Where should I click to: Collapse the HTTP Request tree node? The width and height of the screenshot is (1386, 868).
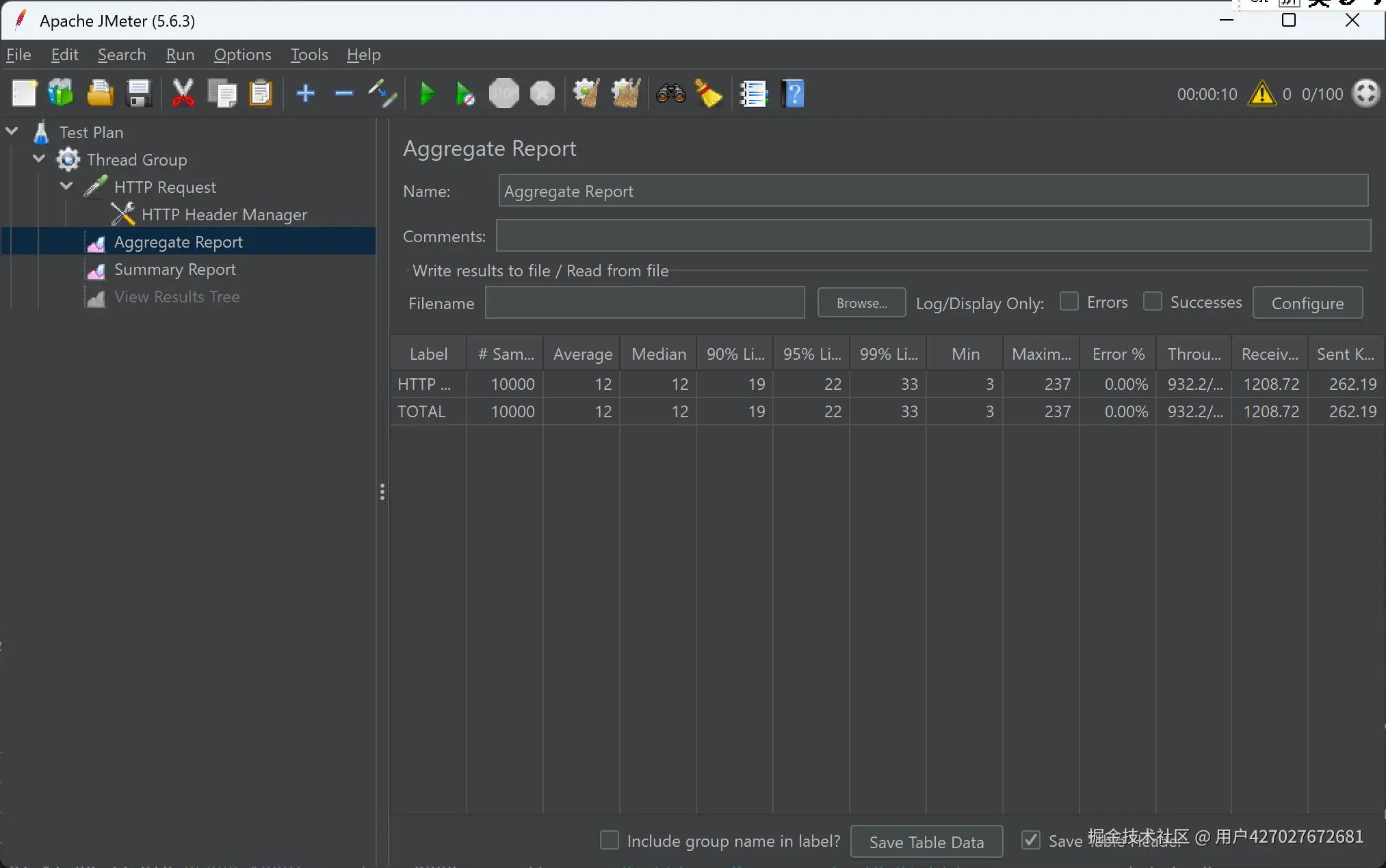(66, 186)
